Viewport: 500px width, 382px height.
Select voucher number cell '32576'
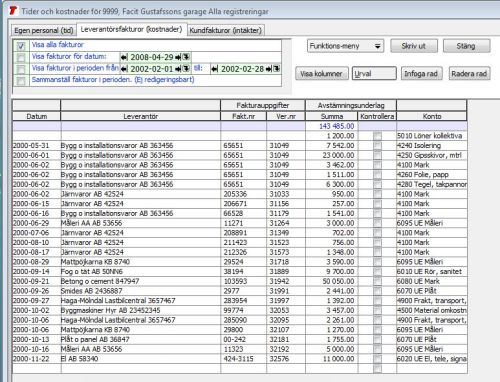[286, 359]
